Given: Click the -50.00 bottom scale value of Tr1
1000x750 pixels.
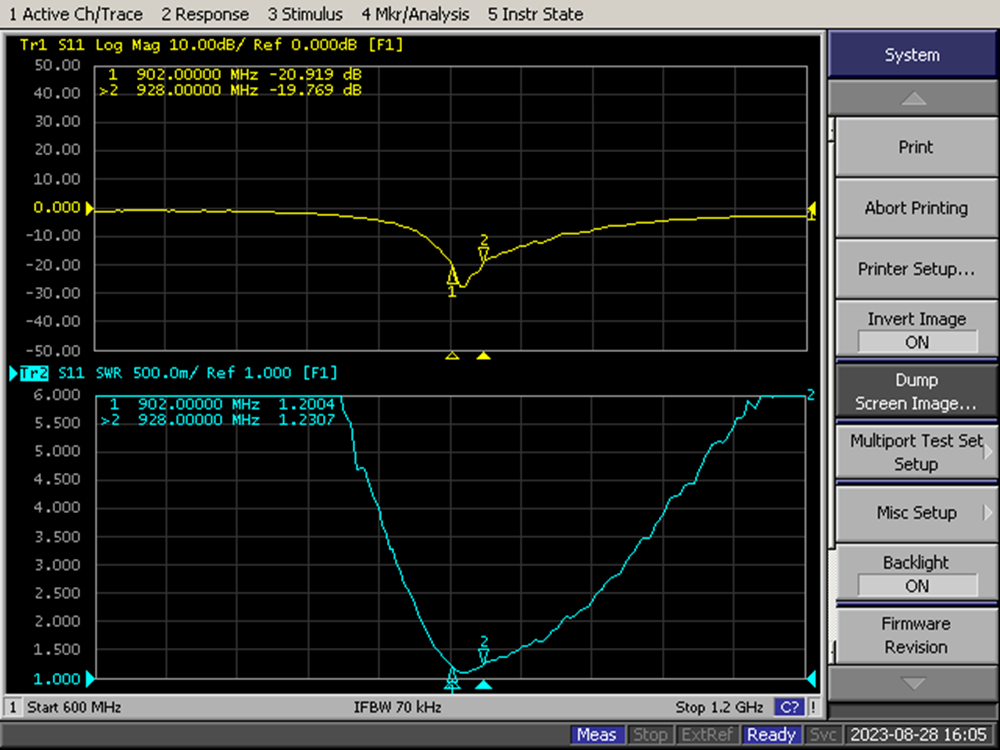Looking at the screenshot, I should (54, 351).
